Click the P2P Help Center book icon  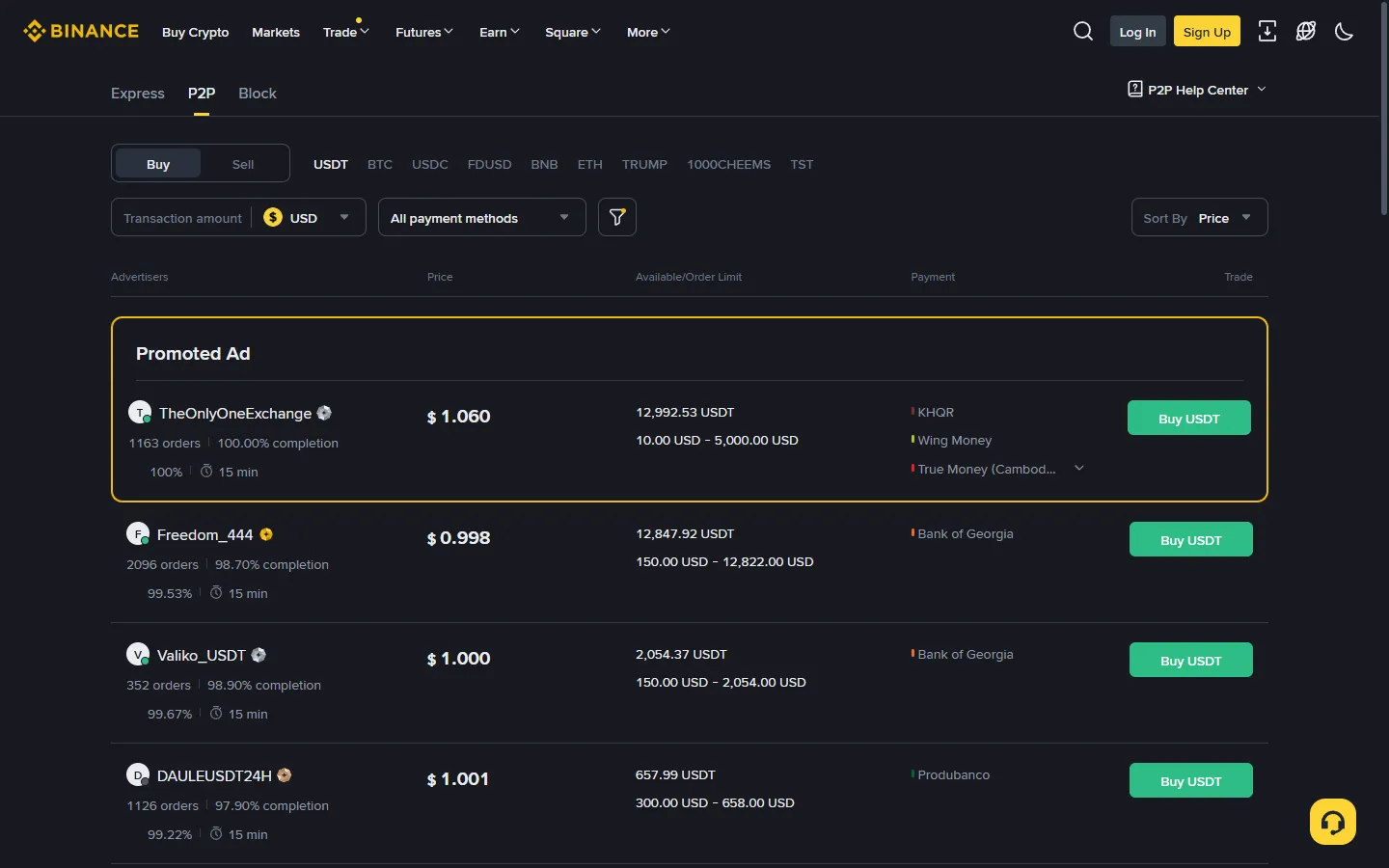[x=1135, y=89]
